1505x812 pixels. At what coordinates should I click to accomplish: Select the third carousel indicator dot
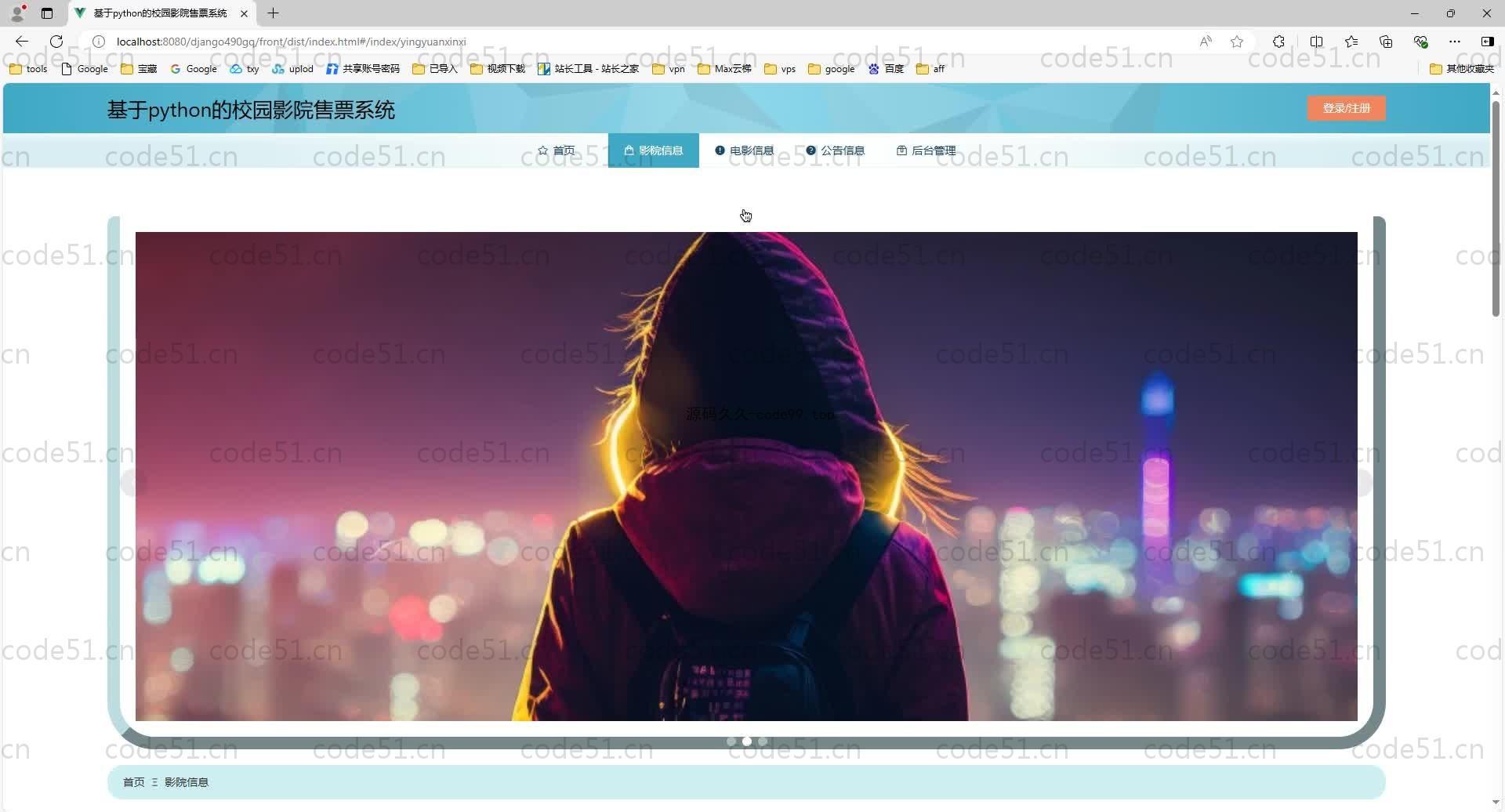point(763,741)
